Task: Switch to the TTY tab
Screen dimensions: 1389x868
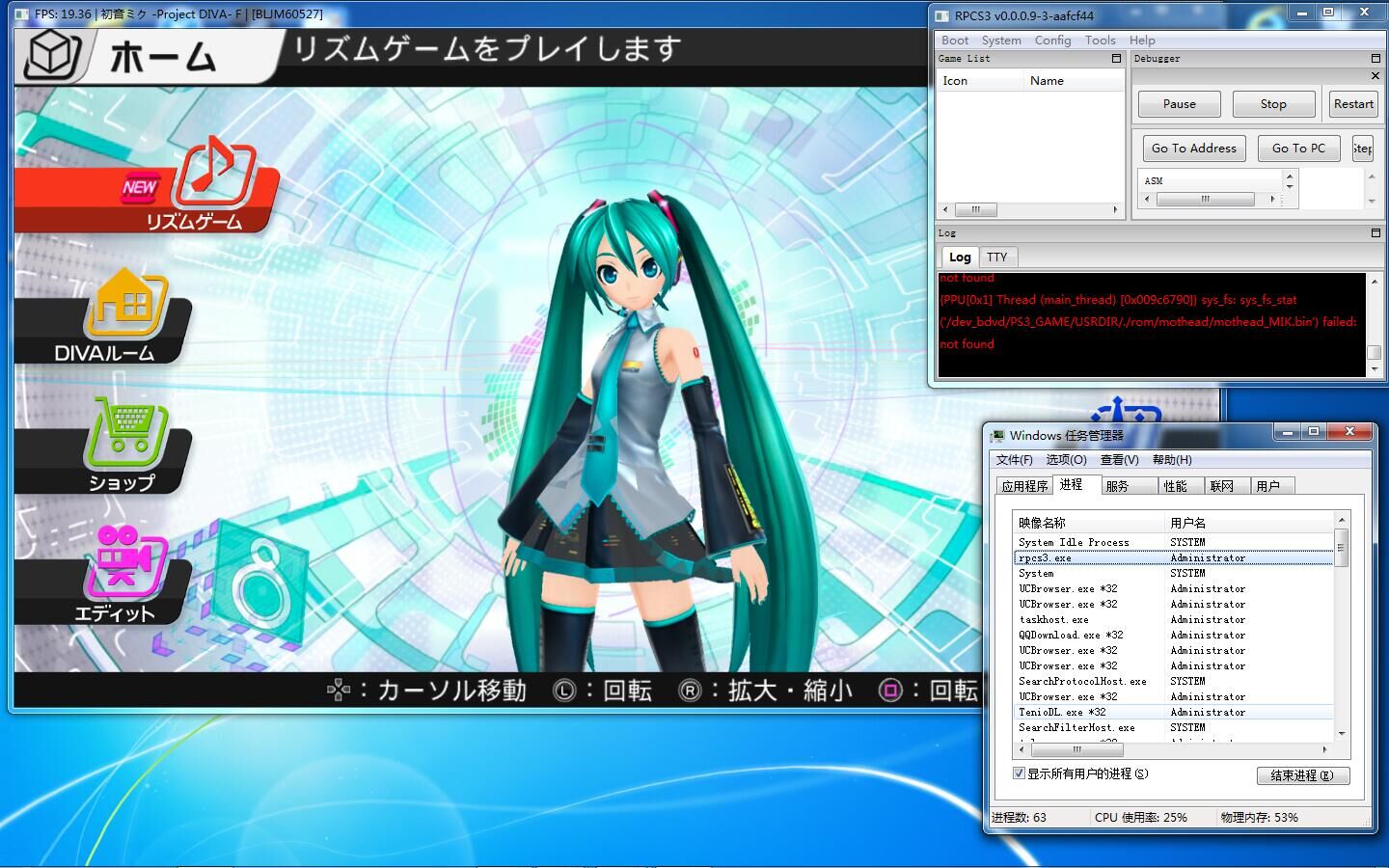Action: point(996,258)
